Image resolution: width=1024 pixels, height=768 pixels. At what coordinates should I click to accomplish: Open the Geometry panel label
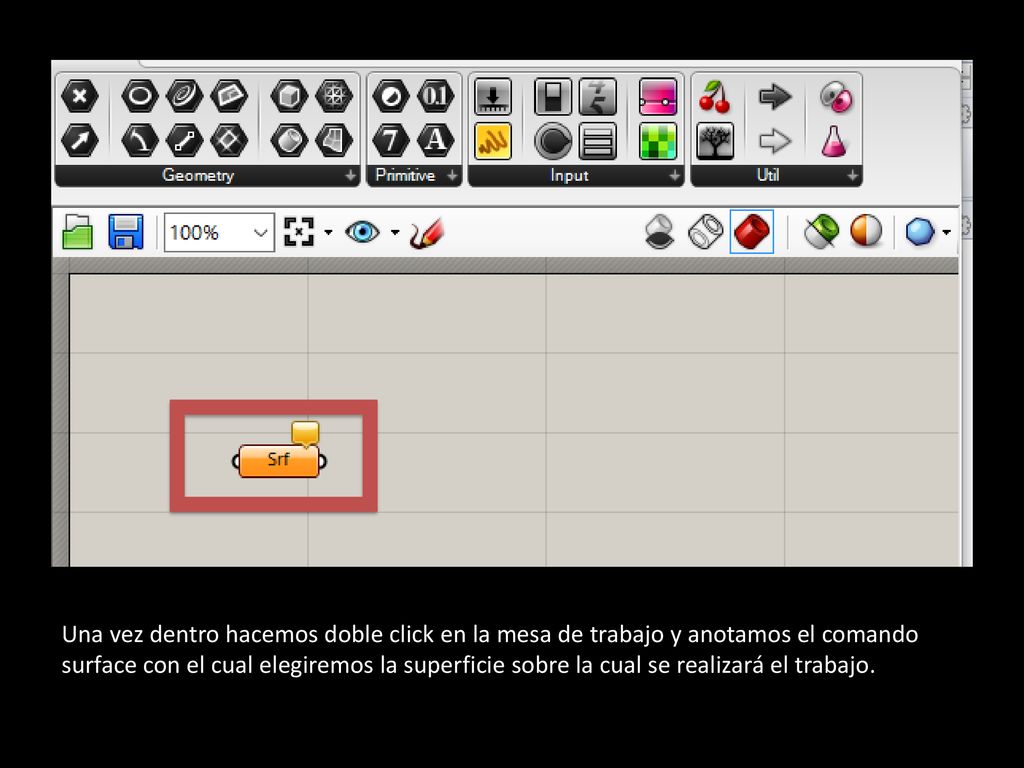198,175
